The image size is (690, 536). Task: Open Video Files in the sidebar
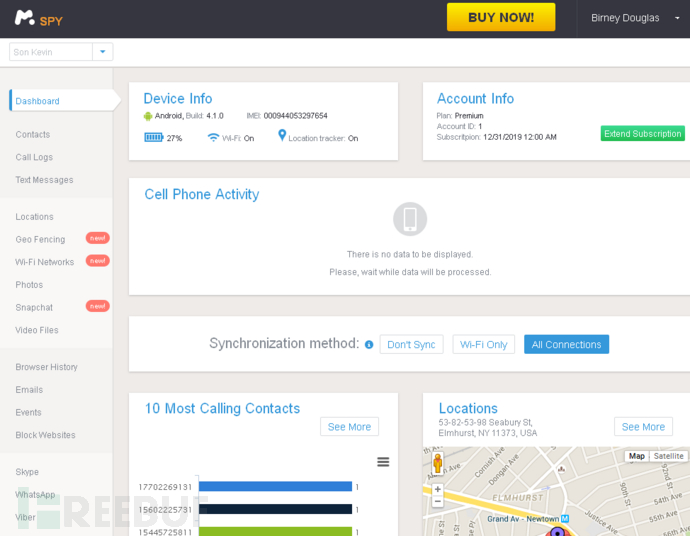tap(37, 330)
